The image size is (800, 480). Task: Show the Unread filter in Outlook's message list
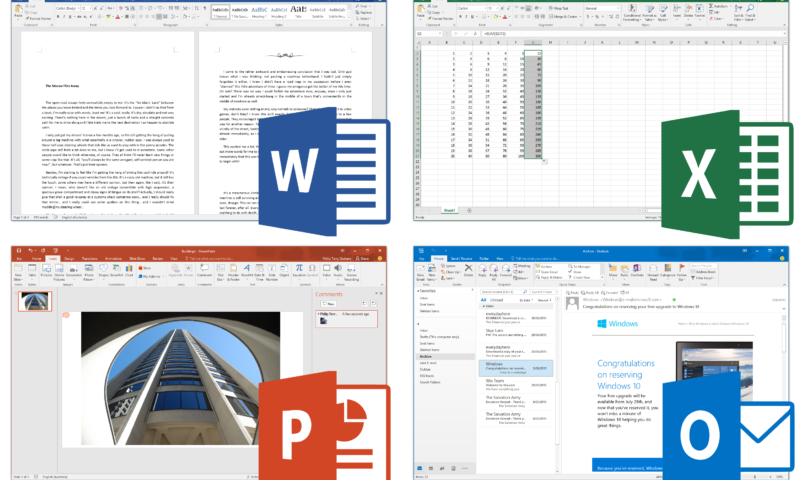pyautogui.click(x=496, y=300)
